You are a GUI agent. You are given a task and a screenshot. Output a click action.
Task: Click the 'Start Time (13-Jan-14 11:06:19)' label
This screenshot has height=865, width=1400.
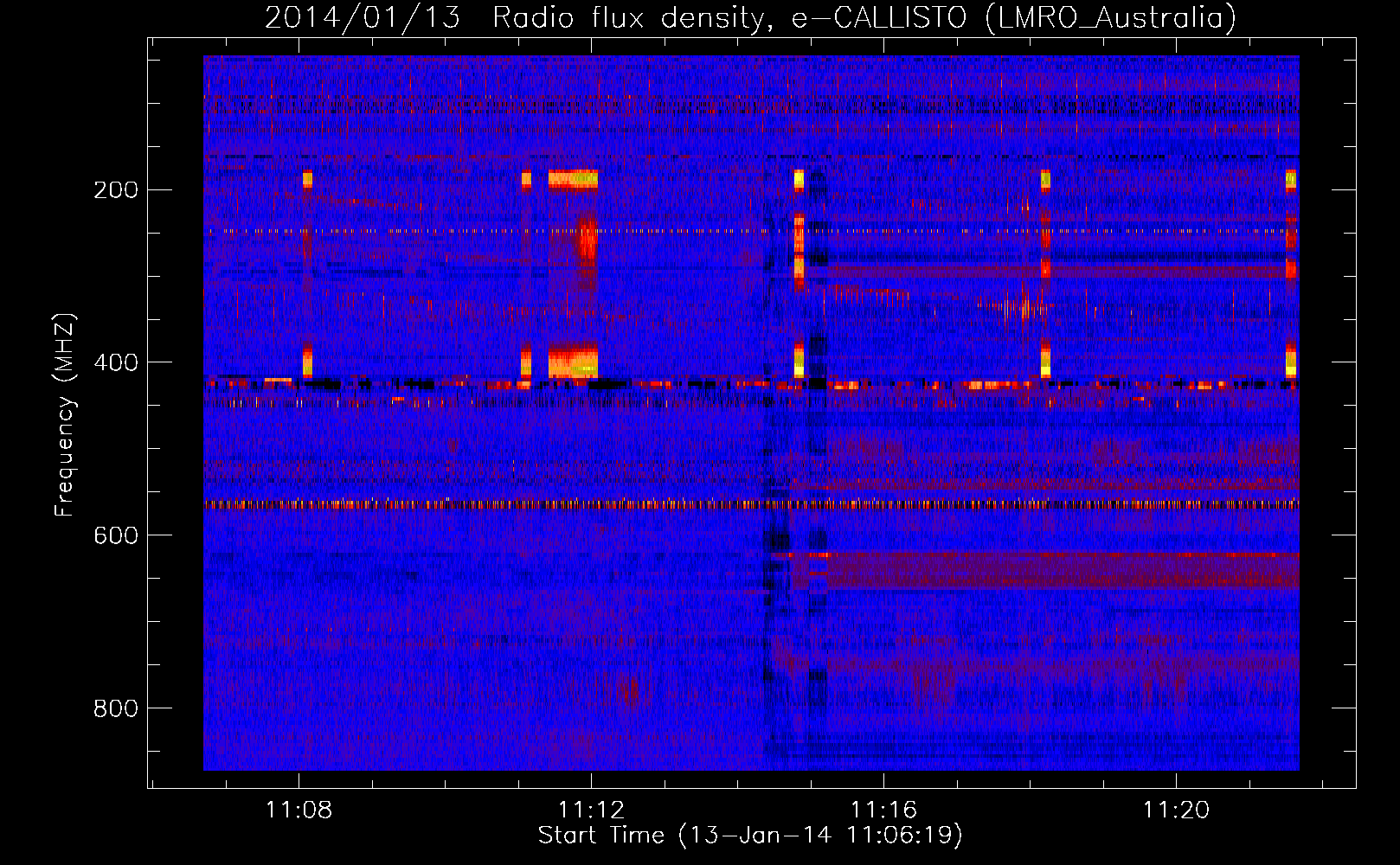[750, 836]
